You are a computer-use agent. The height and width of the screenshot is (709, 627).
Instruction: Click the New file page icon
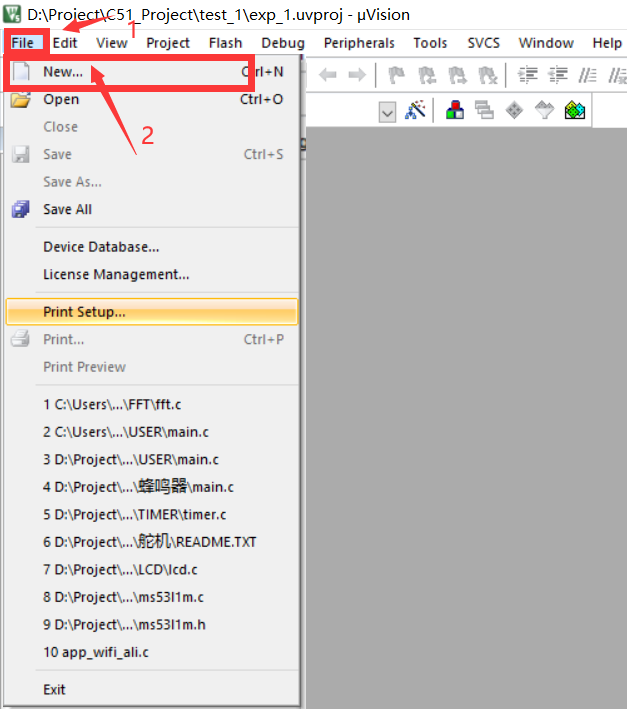coord(21,71)
